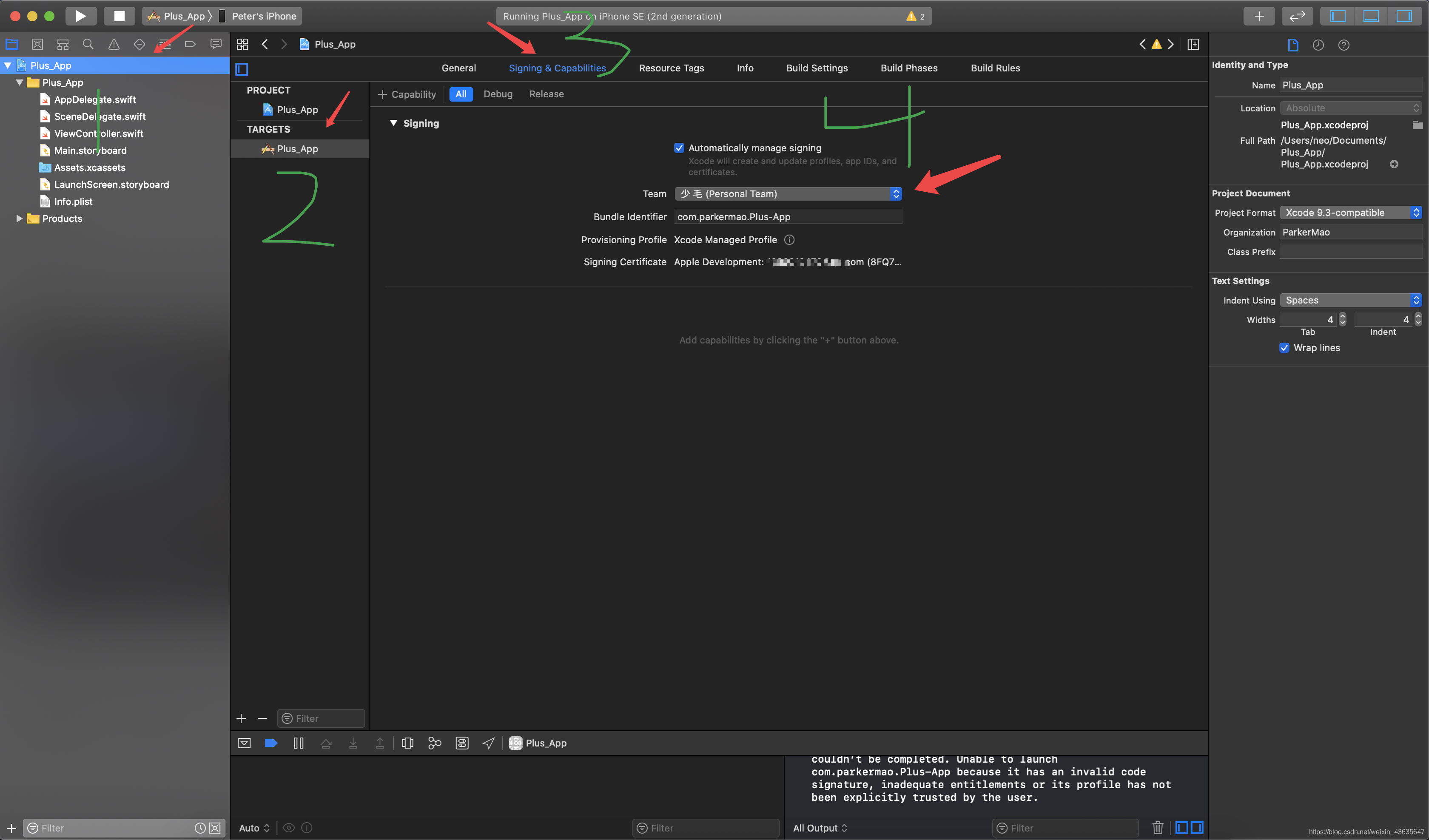Open the Team dropdown
Screen dimensions: 1429x840
(788, 194)
